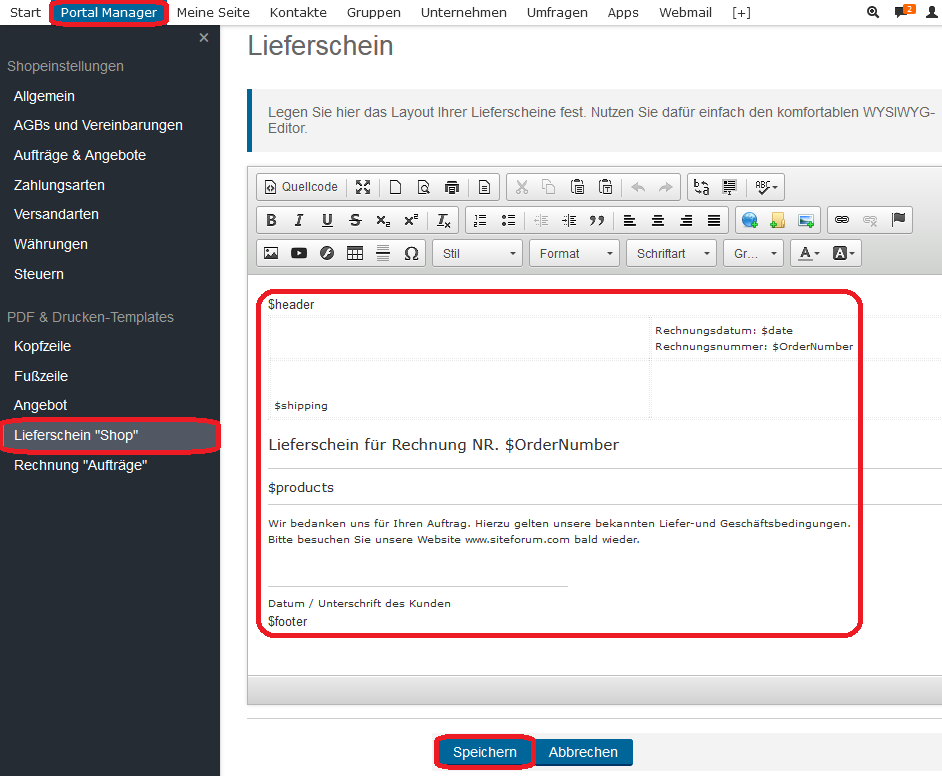This screenshot has width=942, height=776.
Task: Toggle superscript formatting
Action: 411,220
